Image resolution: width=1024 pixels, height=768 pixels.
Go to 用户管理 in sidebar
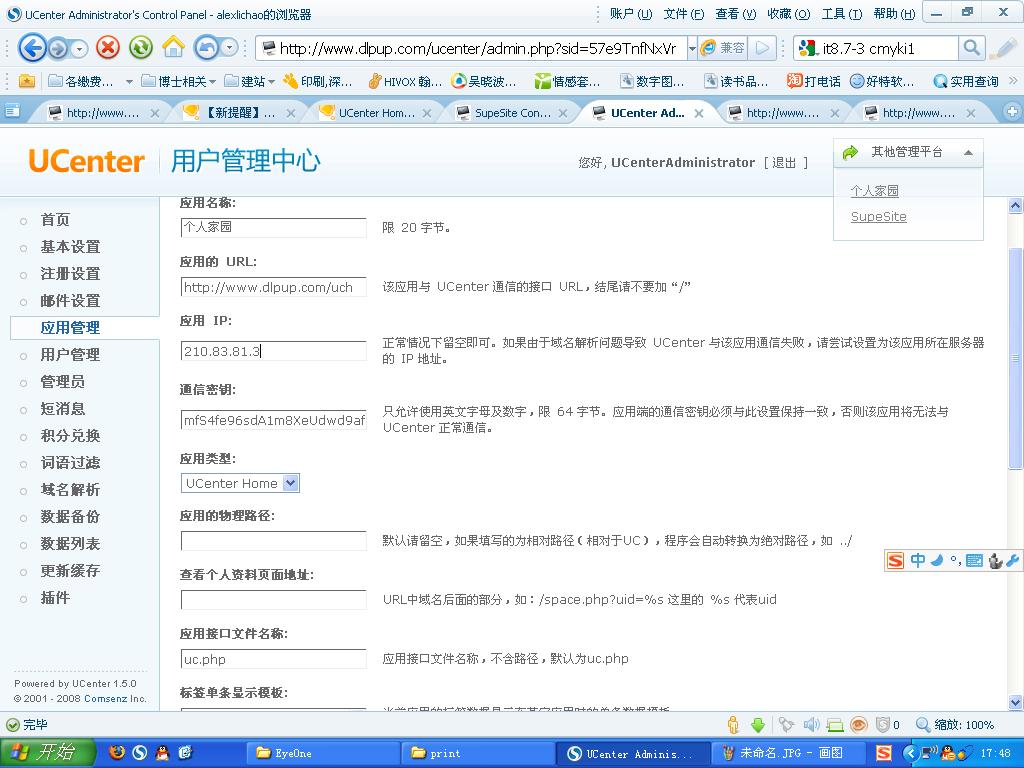[70, 355]
